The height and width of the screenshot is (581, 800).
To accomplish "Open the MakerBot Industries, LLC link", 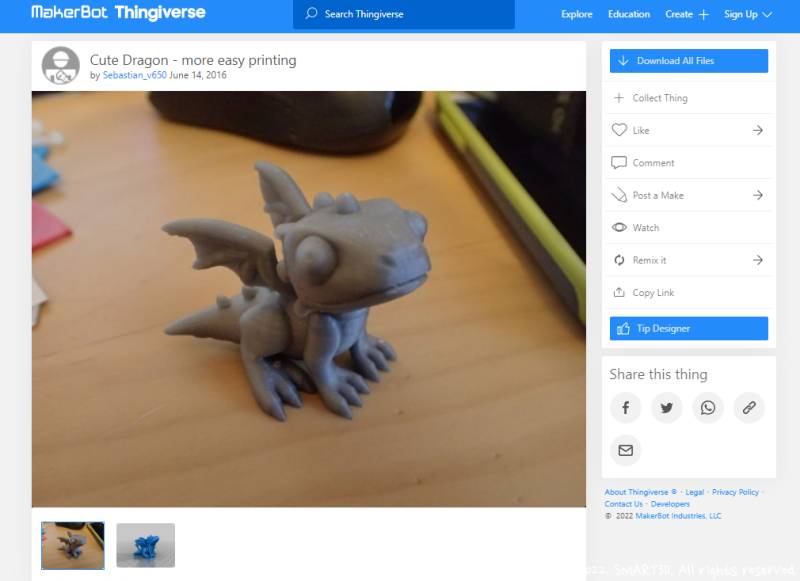I will pyautogui.click(x=679, y=516).
